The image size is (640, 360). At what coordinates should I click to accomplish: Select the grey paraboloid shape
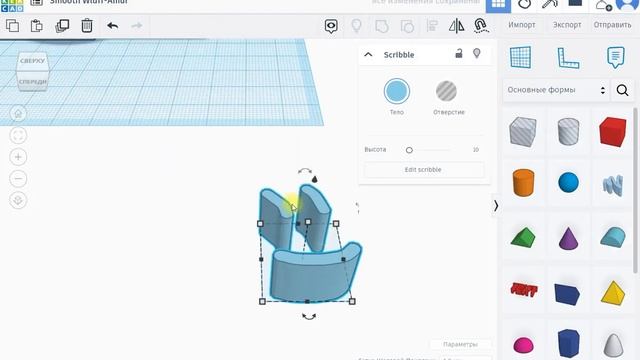(x=613, y=345)
